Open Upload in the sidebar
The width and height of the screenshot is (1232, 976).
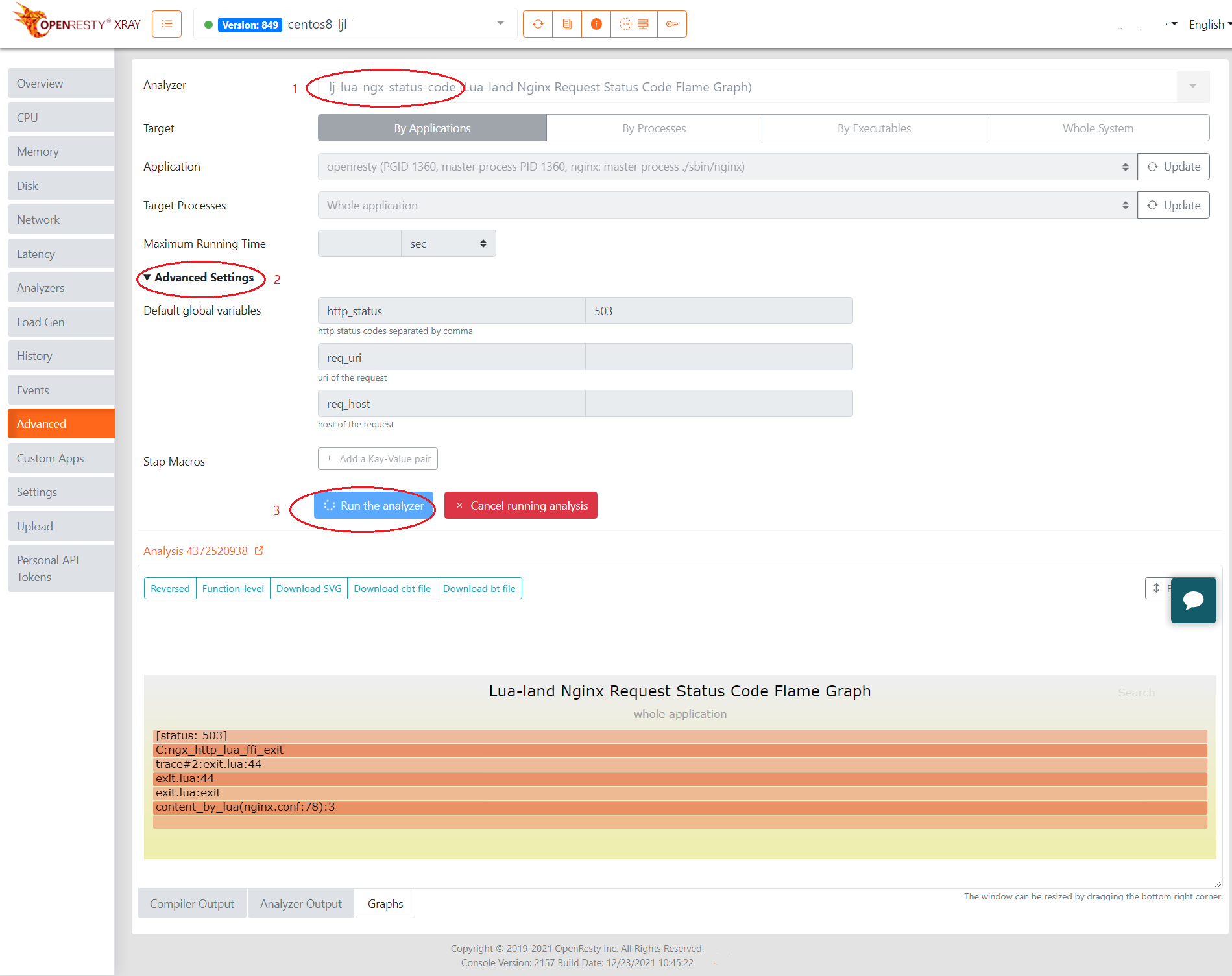tap(61, 526)
